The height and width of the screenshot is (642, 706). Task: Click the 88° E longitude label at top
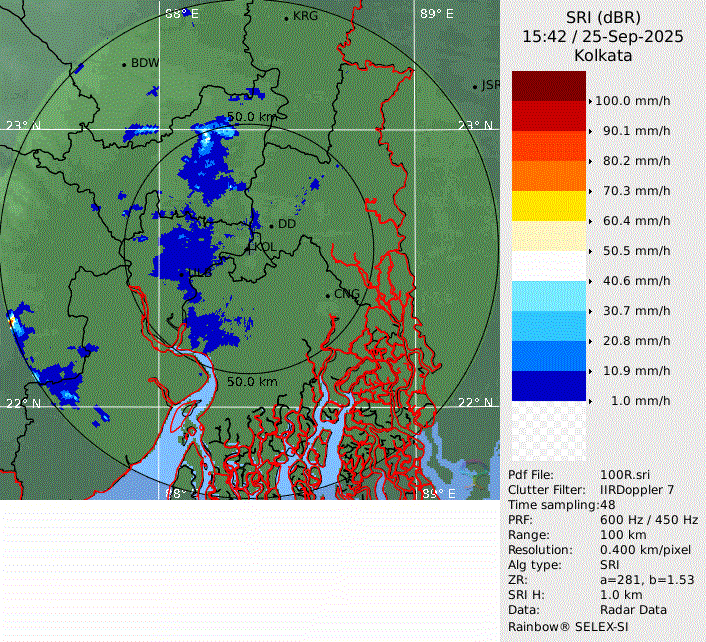coord(182,13)
